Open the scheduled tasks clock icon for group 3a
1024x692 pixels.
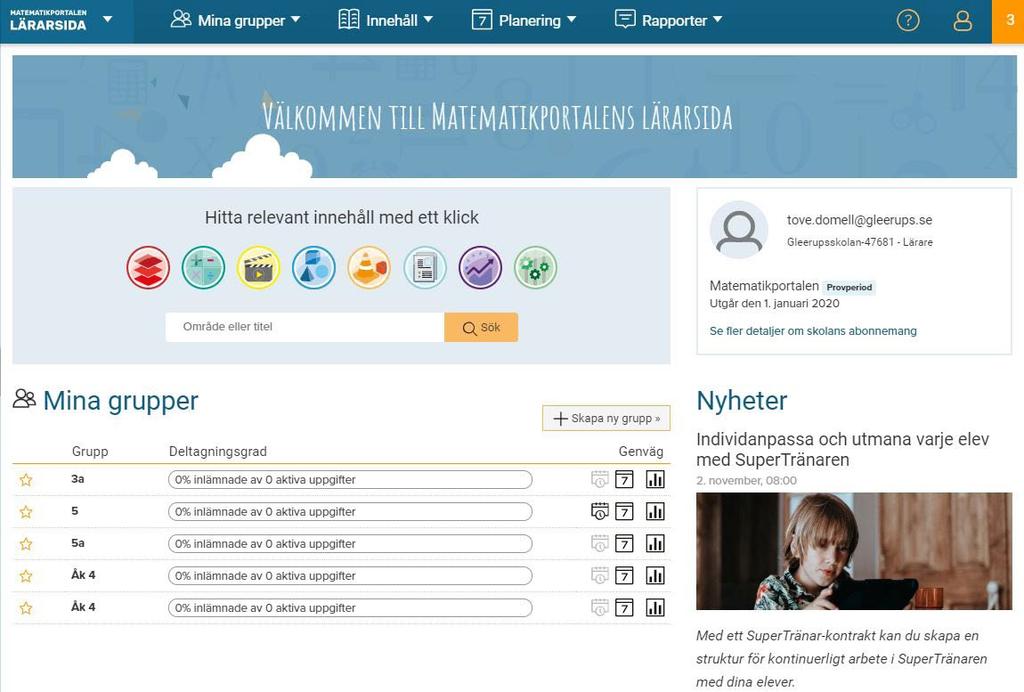pos(600,479)
